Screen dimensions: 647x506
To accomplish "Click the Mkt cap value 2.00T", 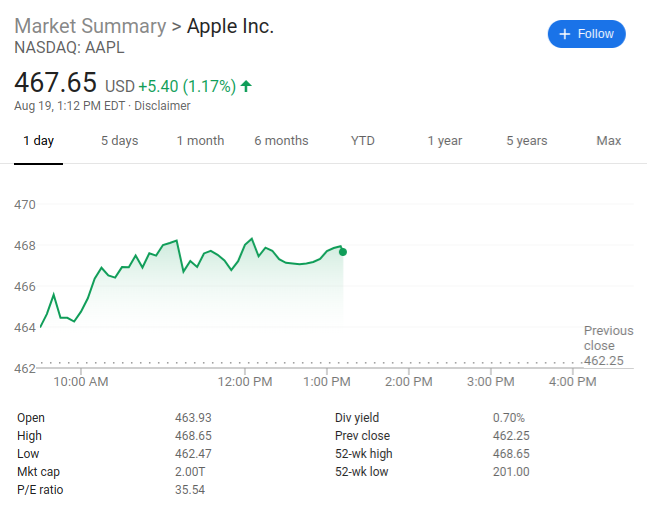I will [x=190, y=472].
